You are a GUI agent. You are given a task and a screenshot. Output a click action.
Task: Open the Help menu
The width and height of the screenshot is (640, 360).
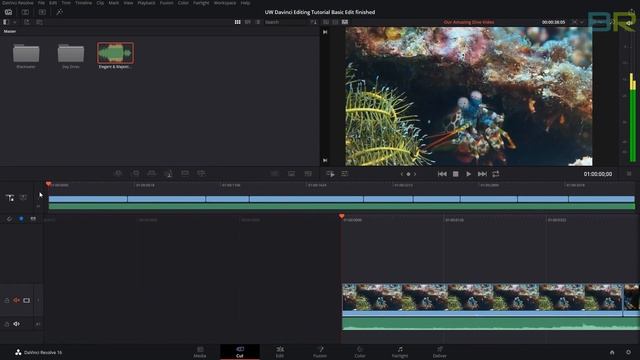tap(245, 3)
